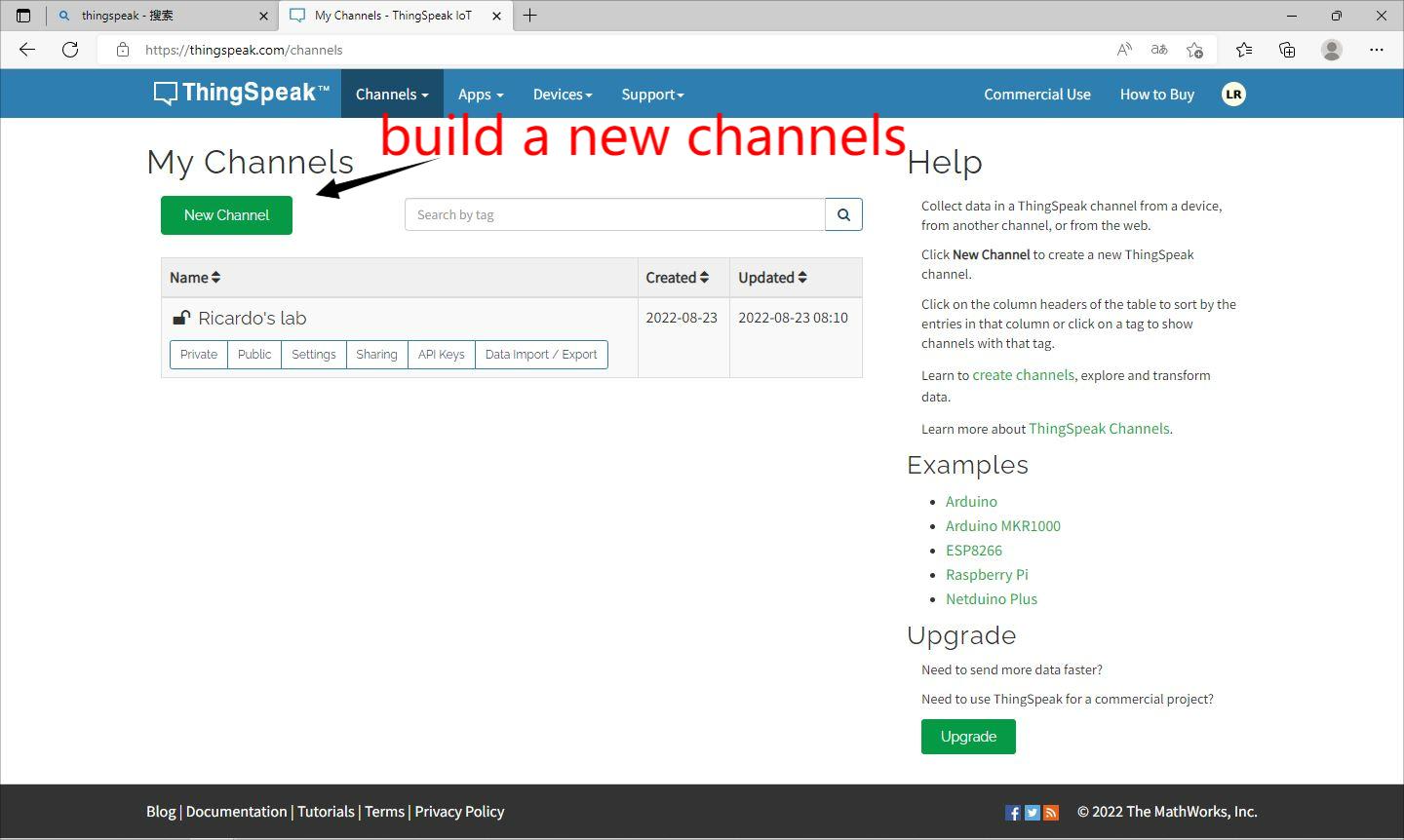
Task: Click the lock icon next to Ricardo's lab
Action: point(180,318)
